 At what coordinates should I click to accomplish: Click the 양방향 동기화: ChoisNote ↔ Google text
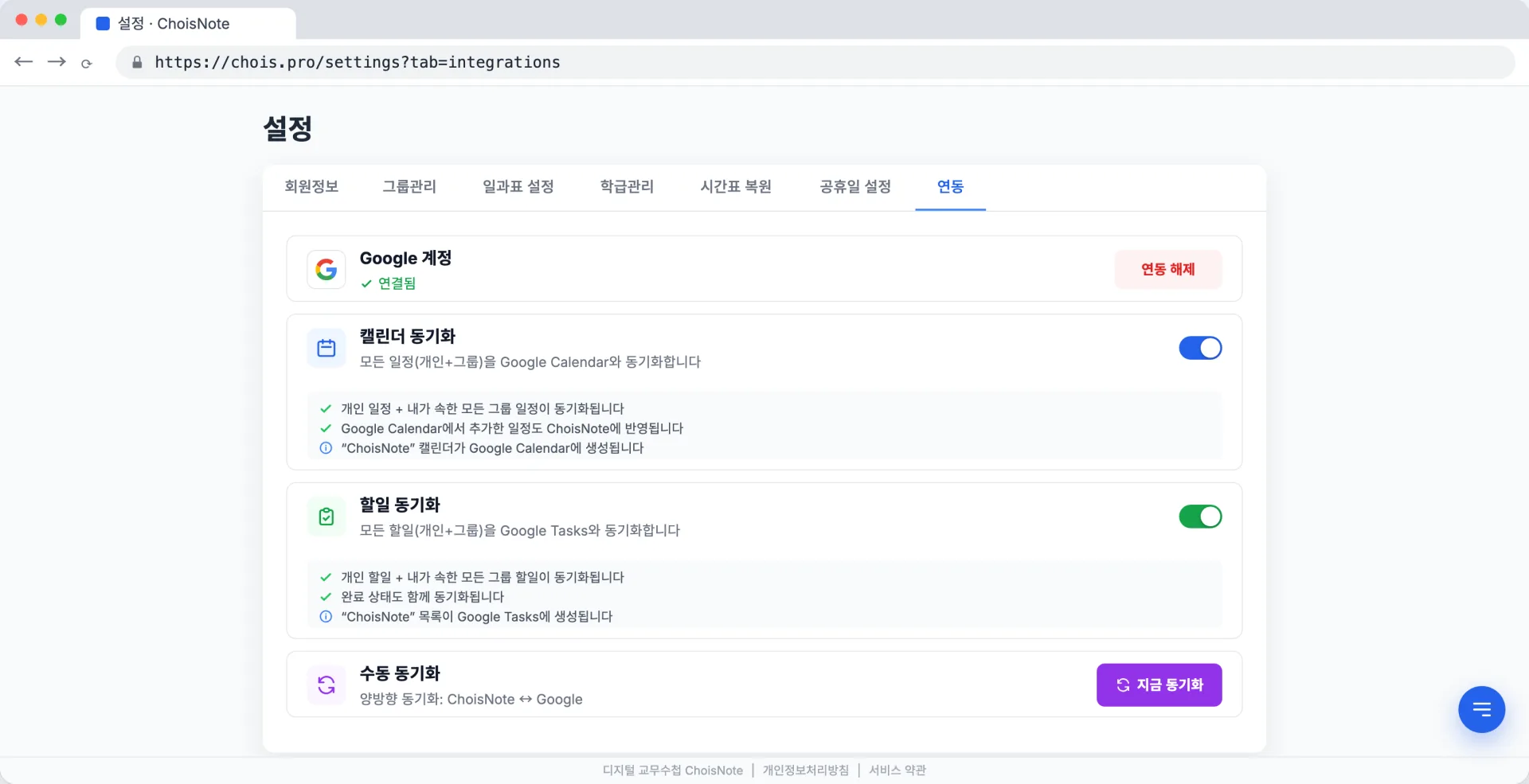point(471,699)
